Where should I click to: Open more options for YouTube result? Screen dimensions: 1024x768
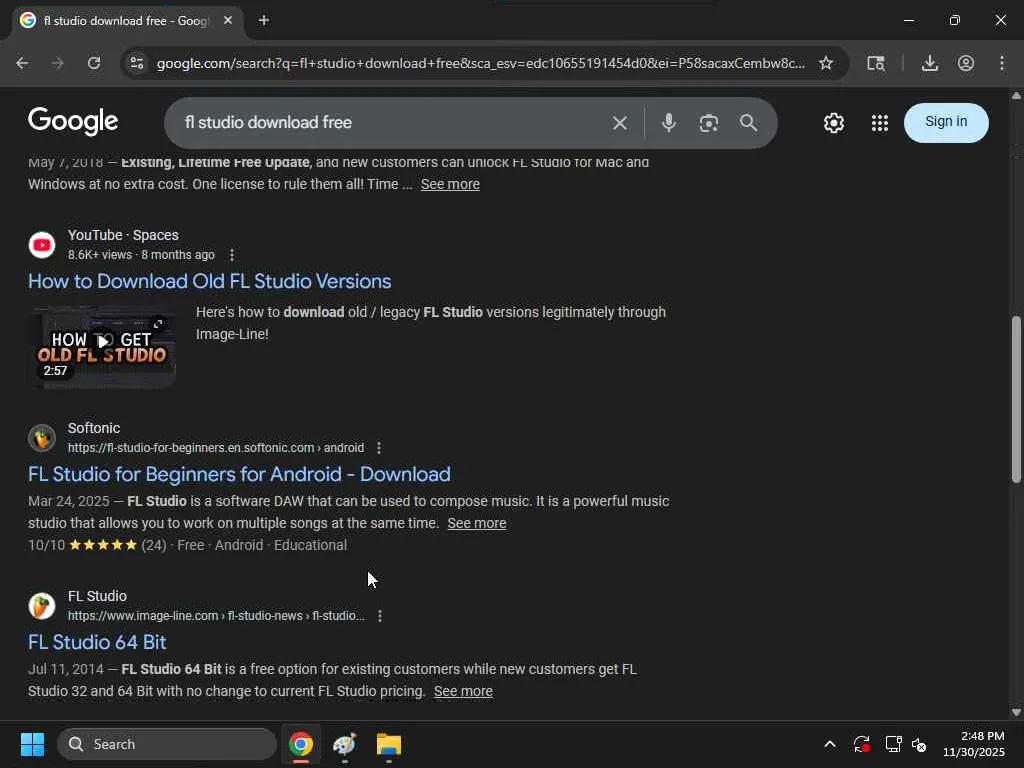[232, 255]
